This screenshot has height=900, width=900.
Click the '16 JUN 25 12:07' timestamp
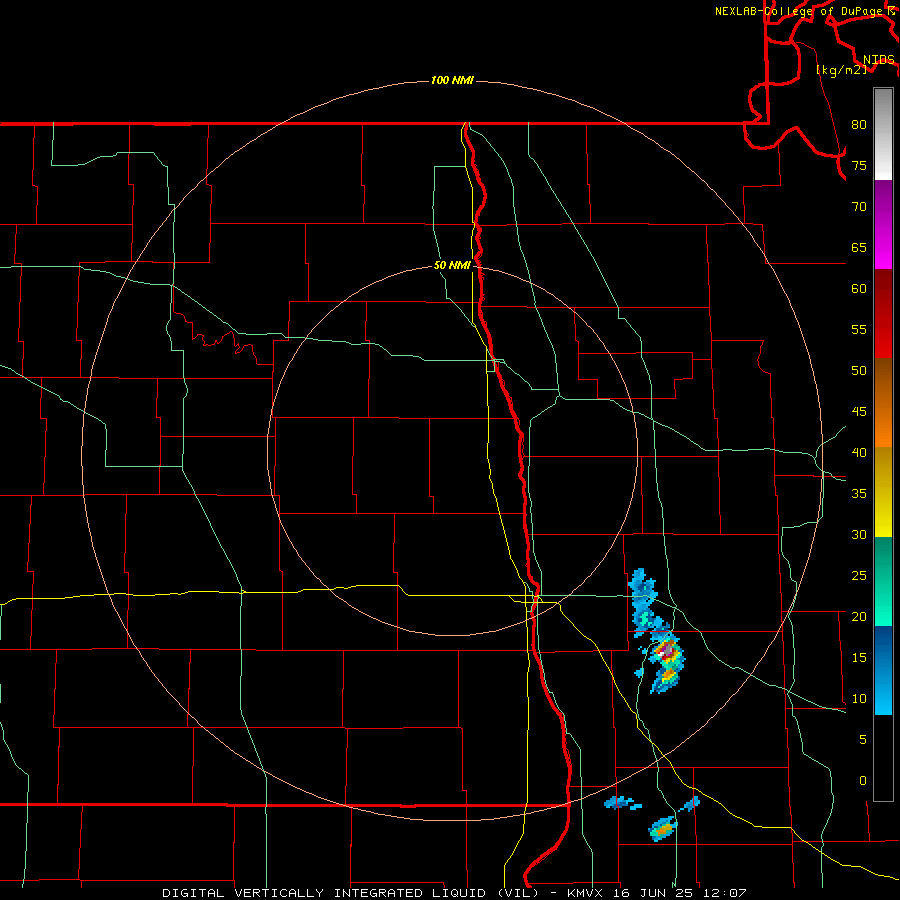(680, 893)
